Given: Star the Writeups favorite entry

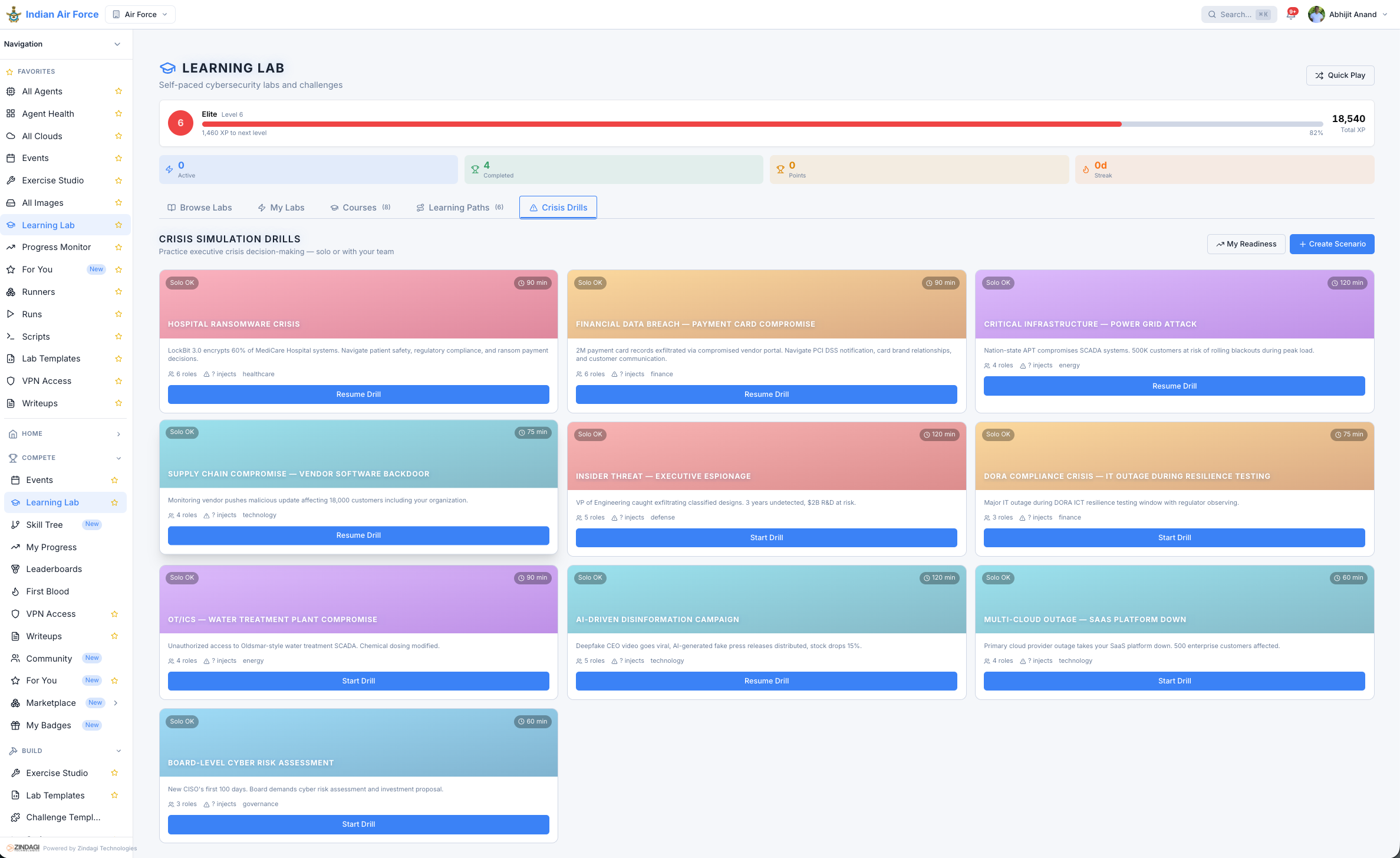Looking at the screenshot, I should [118, 403].
